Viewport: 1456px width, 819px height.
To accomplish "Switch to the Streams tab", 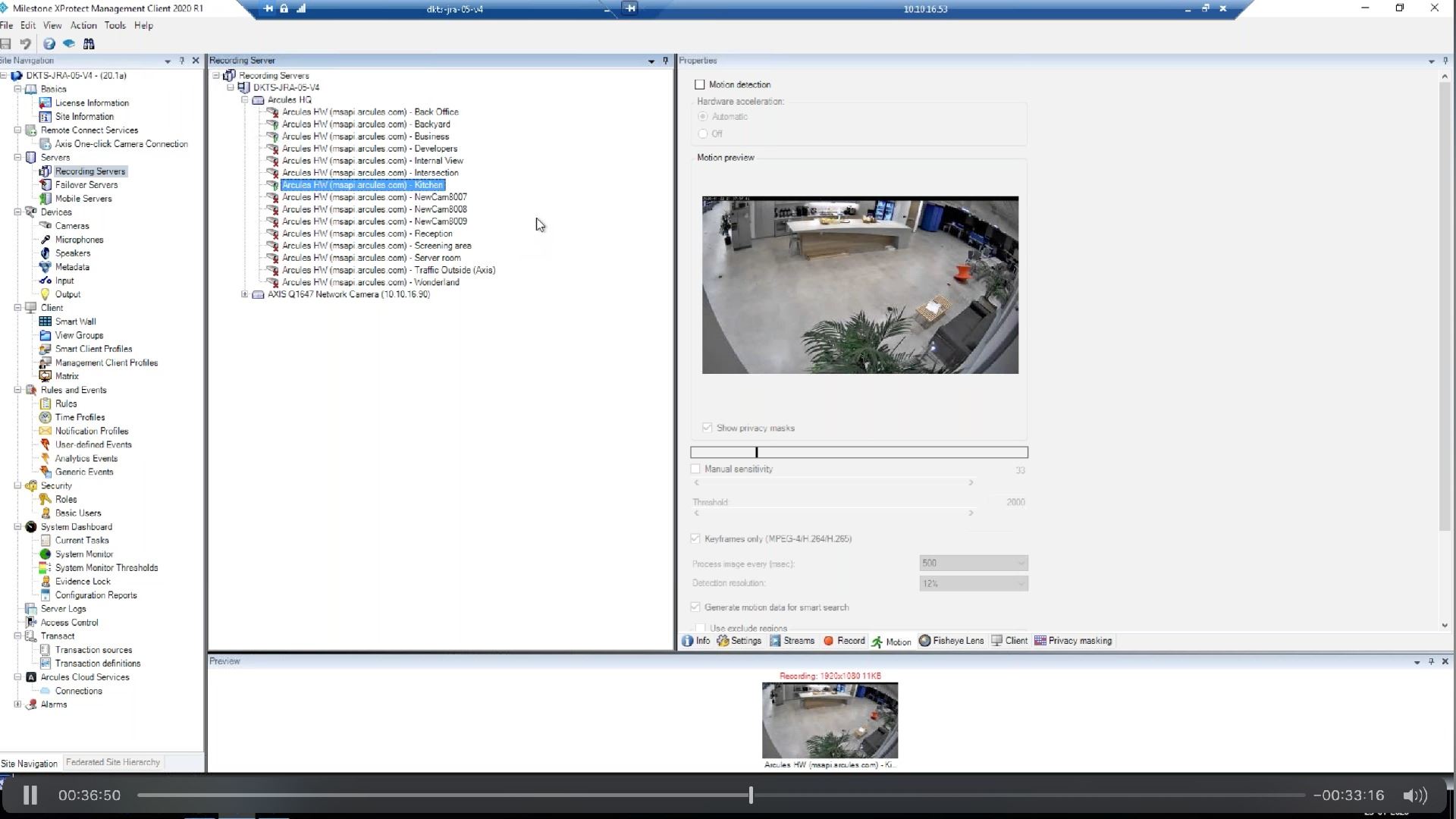I will point(792,641).
